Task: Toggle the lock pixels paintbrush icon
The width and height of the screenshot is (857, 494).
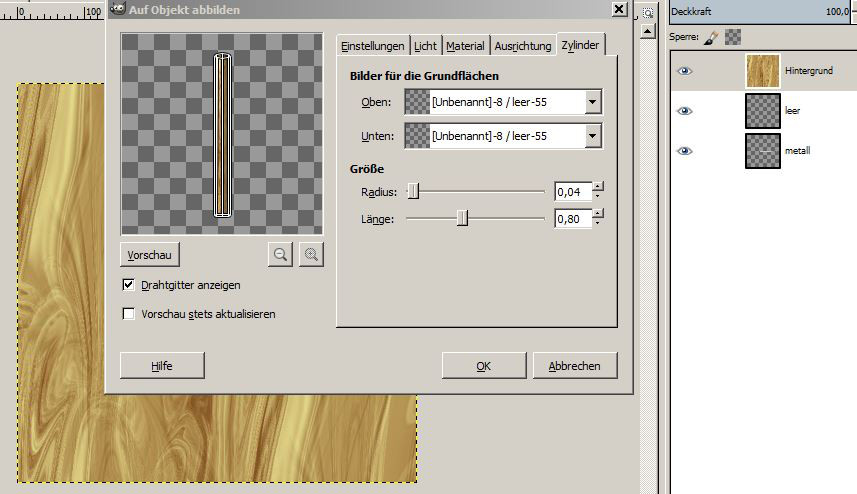Action: (711, 37)
